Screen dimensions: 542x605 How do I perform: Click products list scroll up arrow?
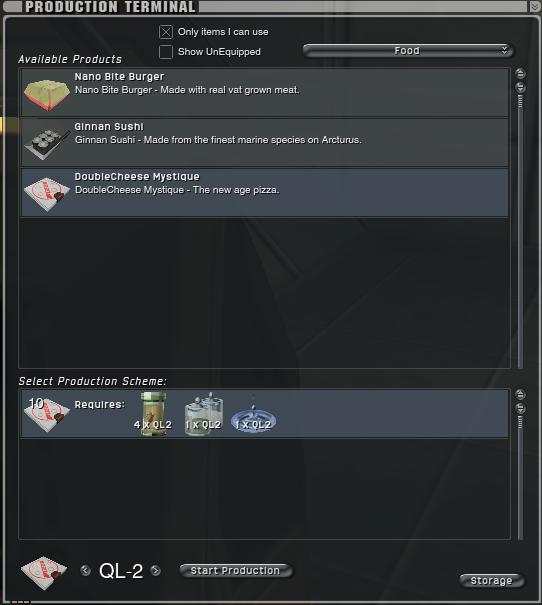coord(520,73)
